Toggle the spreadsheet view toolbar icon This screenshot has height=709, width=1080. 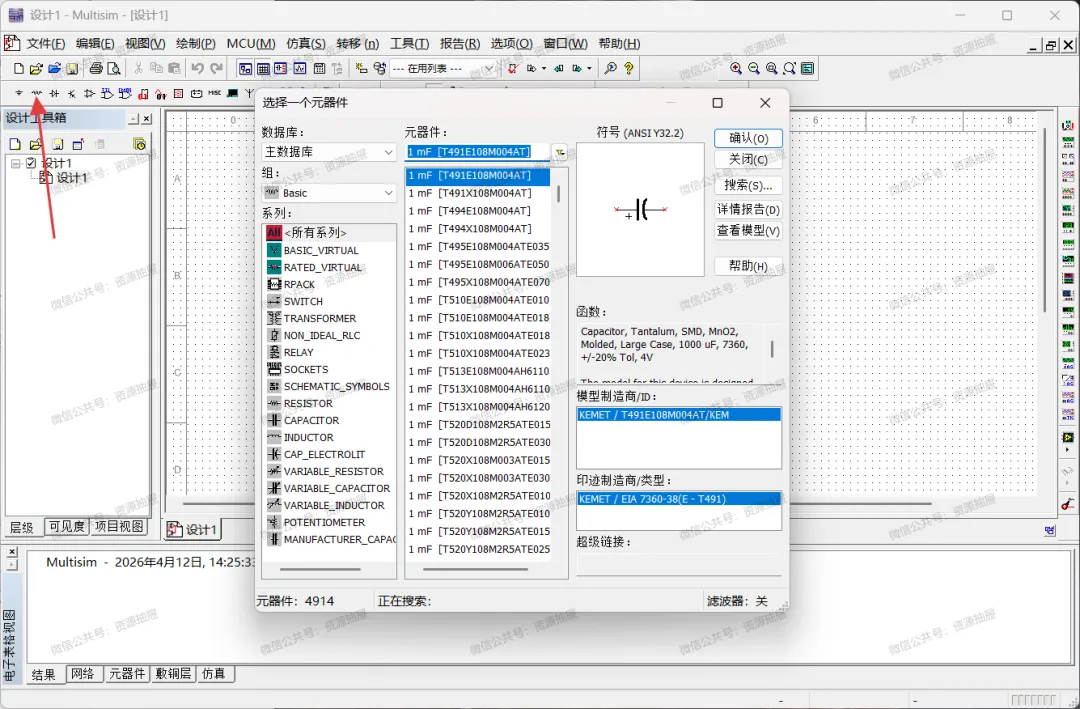[x=263, y=68]
